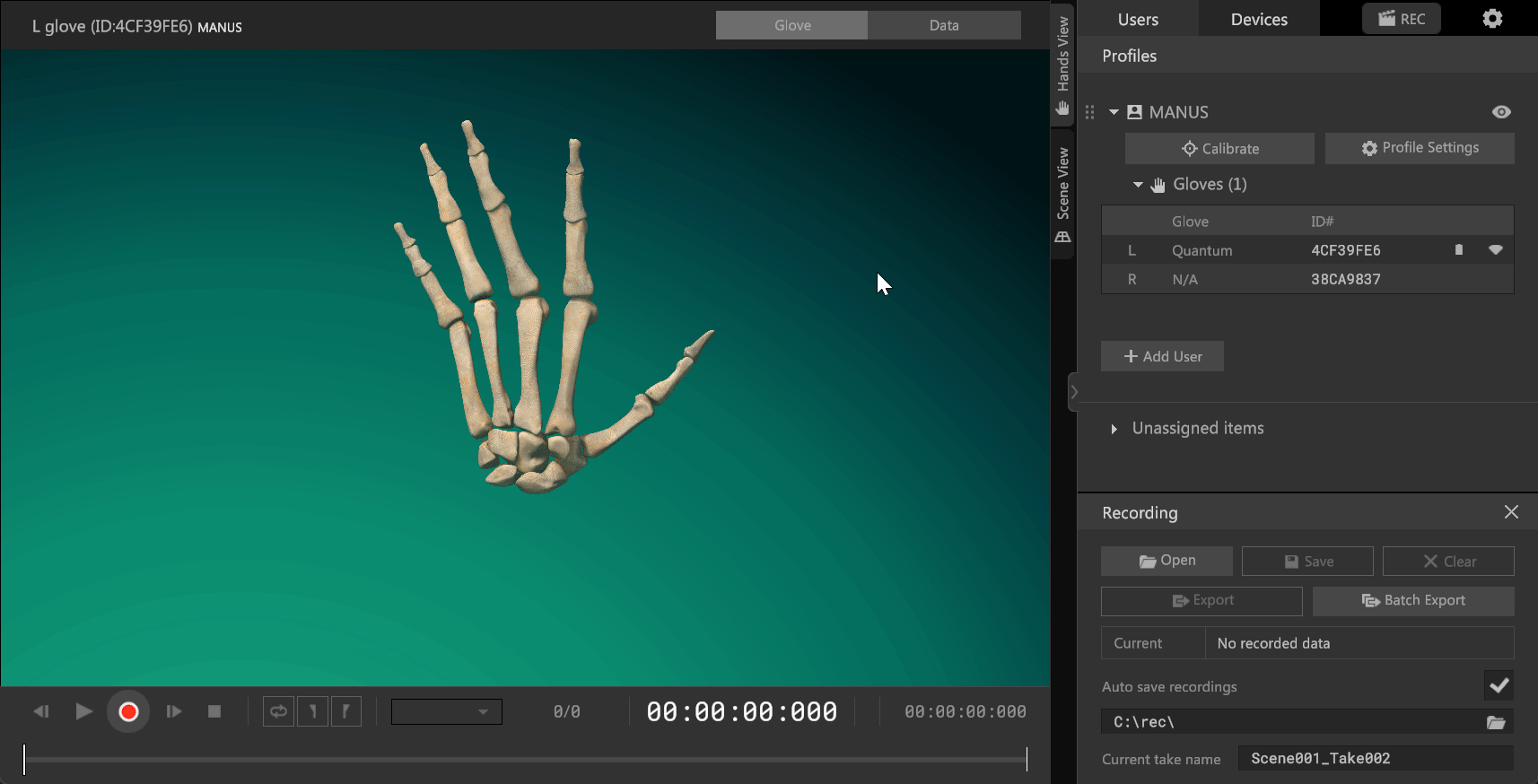Open the gear settings icon at top right
The width and height of the screenshot is (1538, 784).
pos(1492,19)
